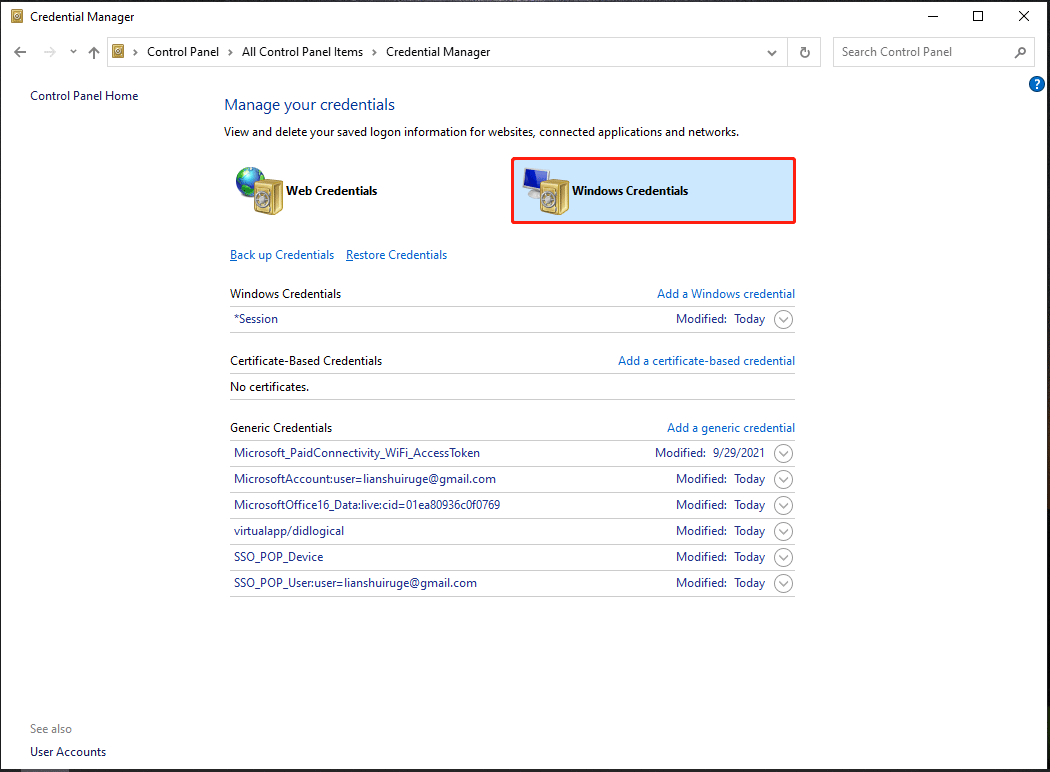Click the Windows Credentials monitor safe icon

coord(546,191)
